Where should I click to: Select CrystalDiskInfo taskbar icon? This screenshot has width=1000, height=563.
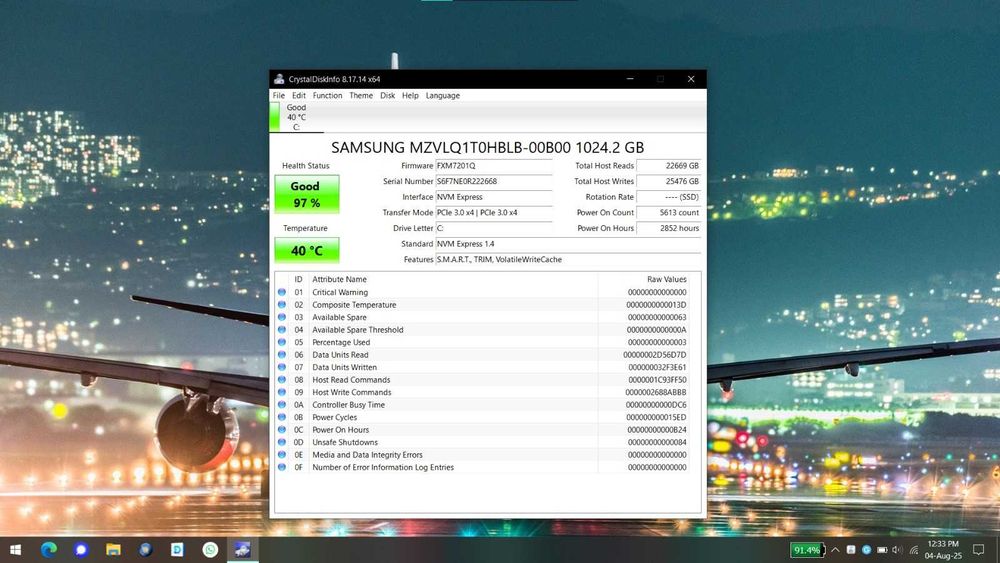pos(242,550)
